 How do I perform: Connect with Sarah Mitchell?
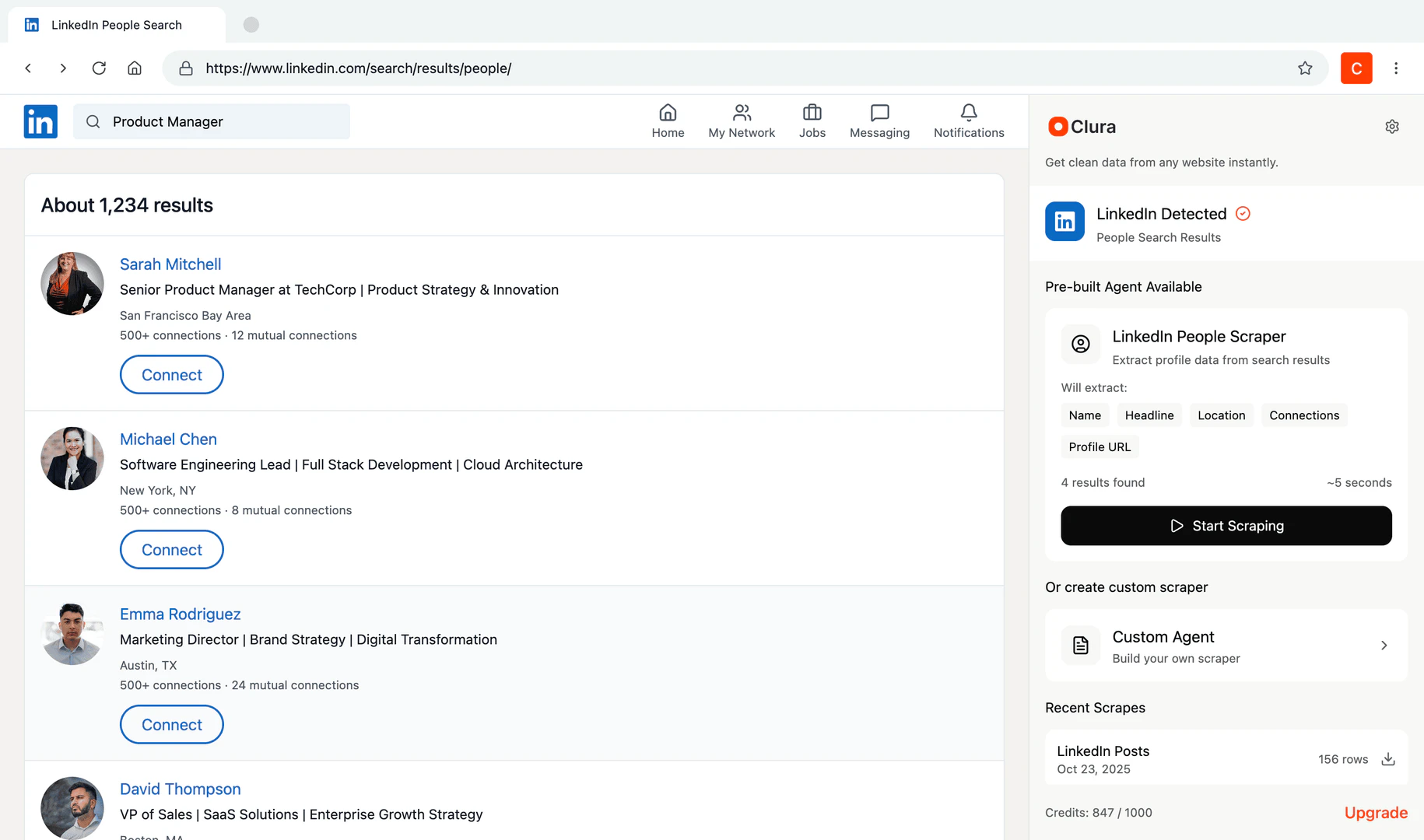click(x=171, y=375)
